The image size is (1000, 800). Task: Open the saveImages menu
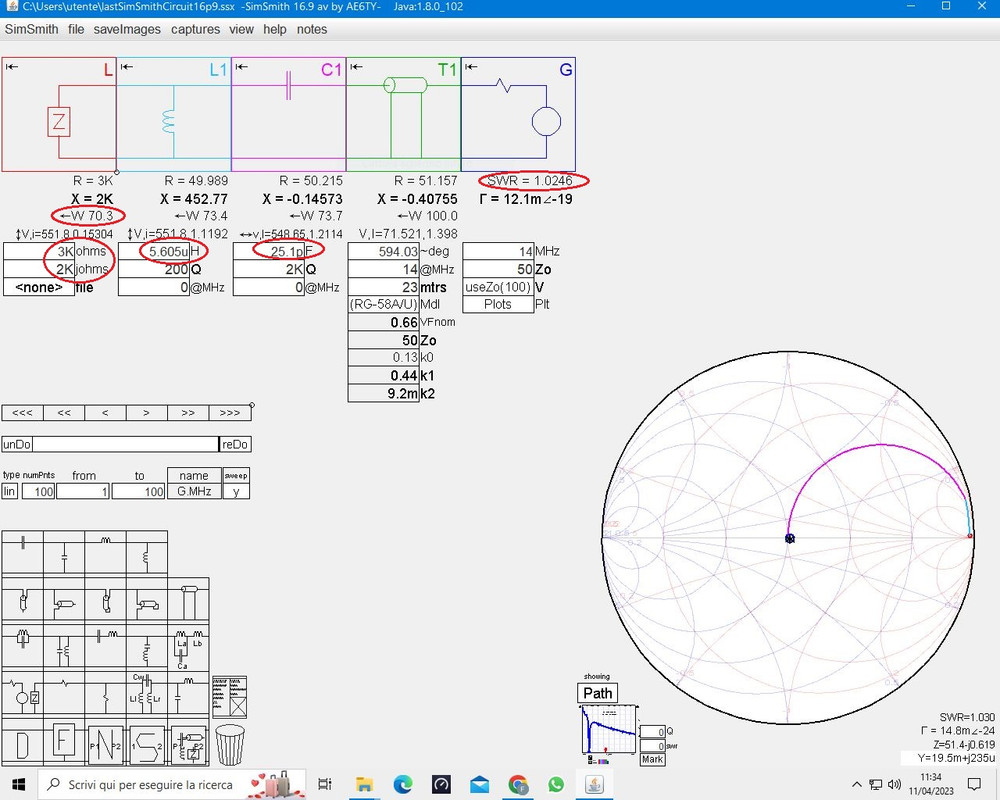[x=127, y=29]
